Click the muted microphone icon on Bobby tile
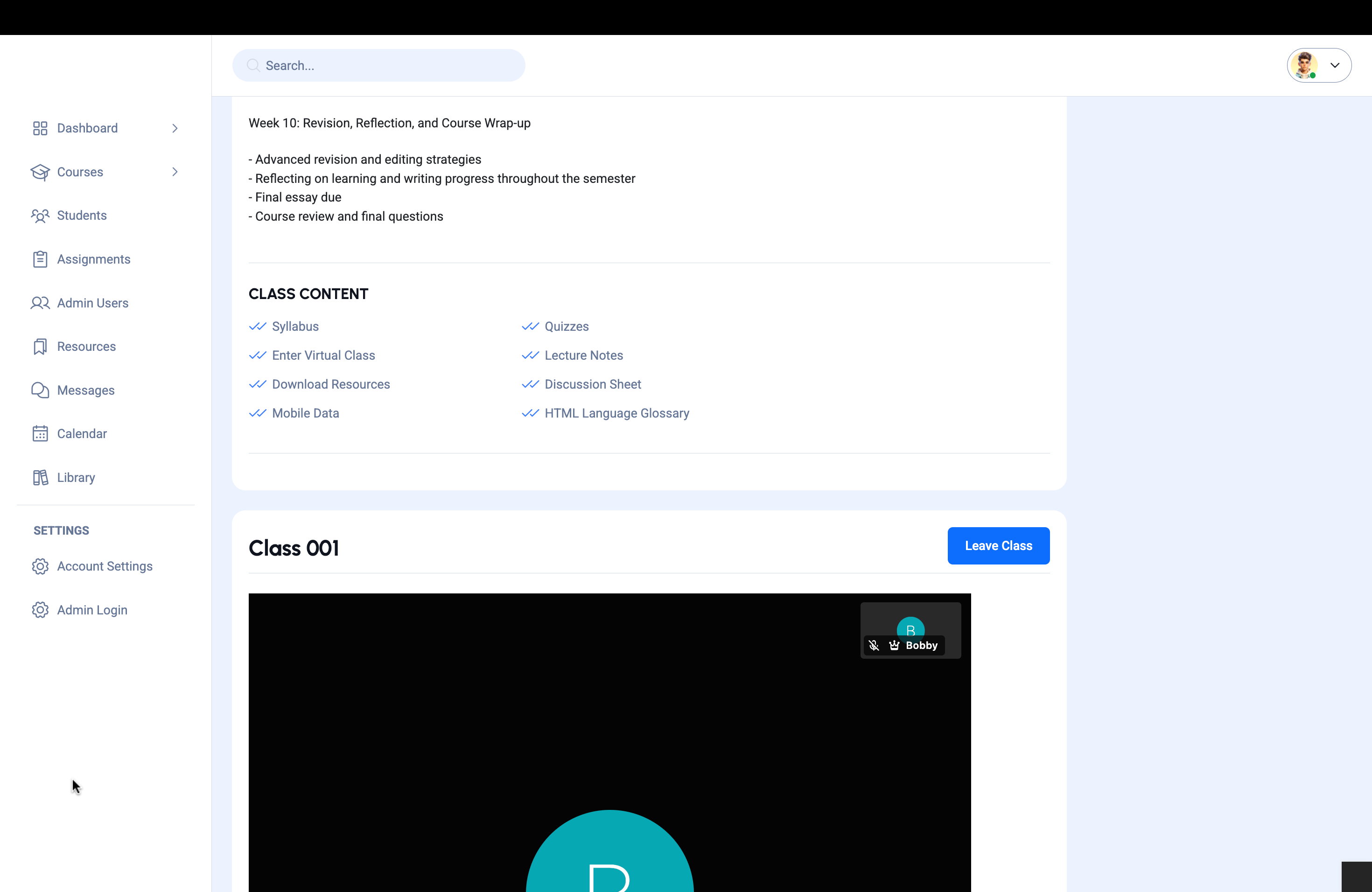The width and height of the screenshot is (1372, 892). 873,645
